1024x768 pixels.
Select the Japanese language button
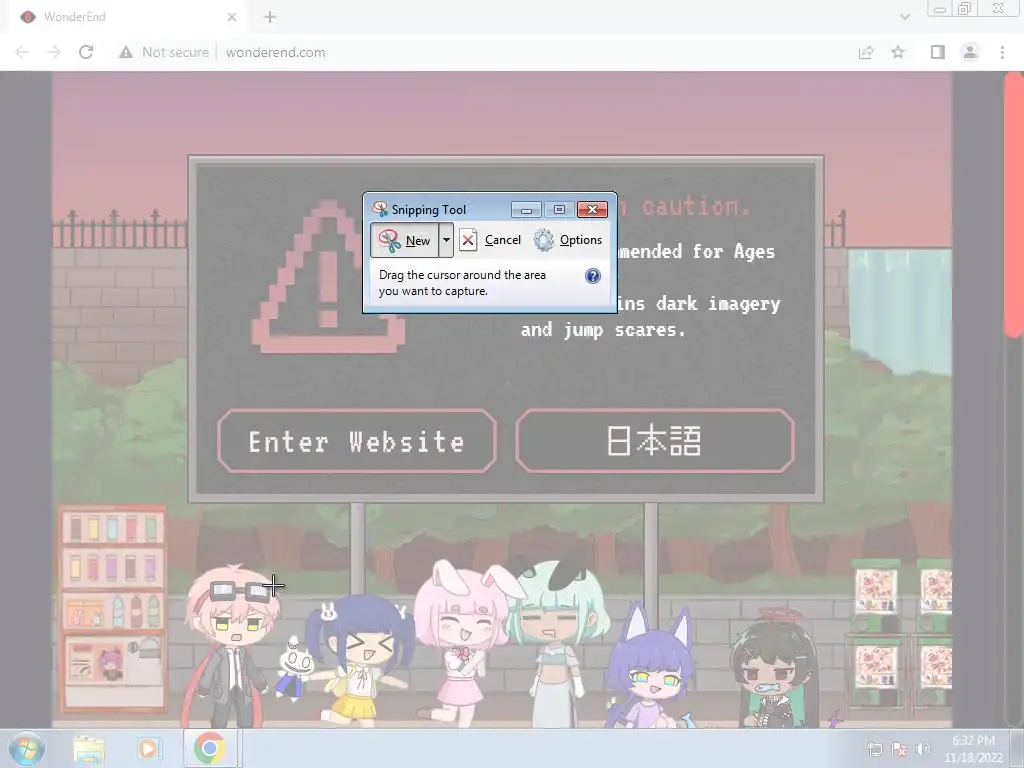[654, 441]
